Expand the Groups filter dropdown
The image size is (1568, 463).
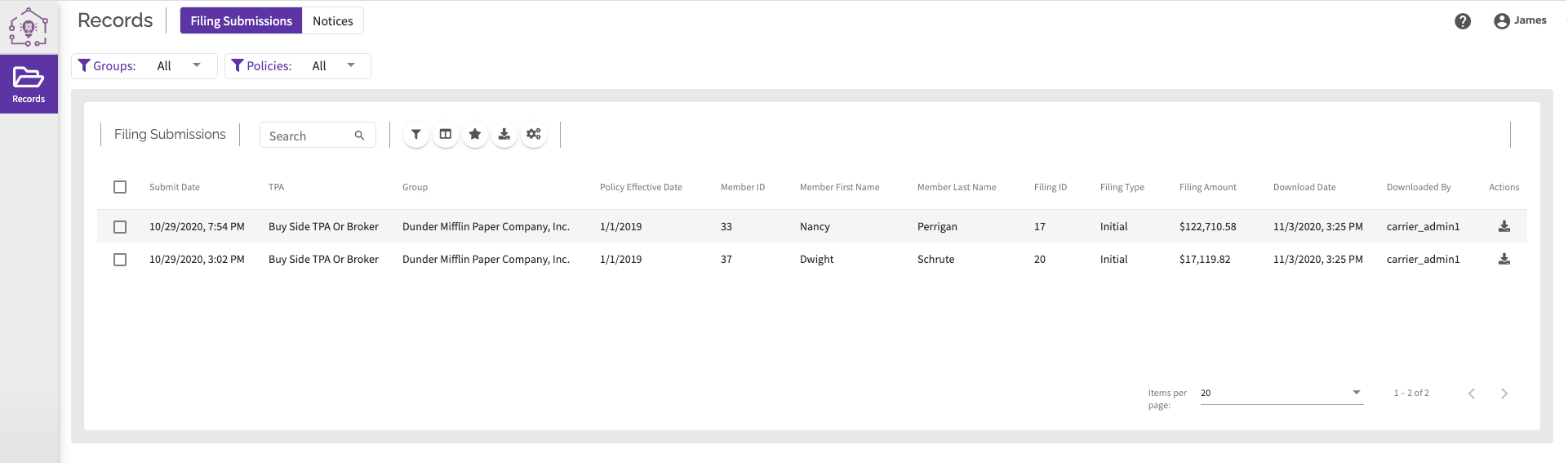coord(144,66)
